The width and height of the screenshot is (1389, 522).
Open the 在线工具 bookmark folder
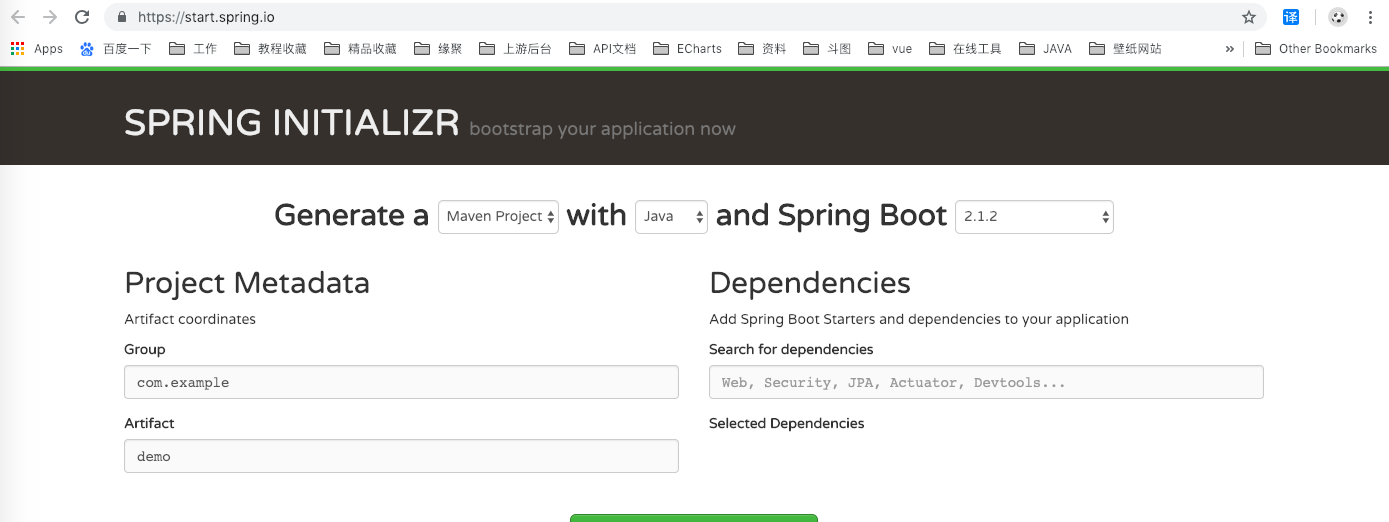click(x=965, y=48)
